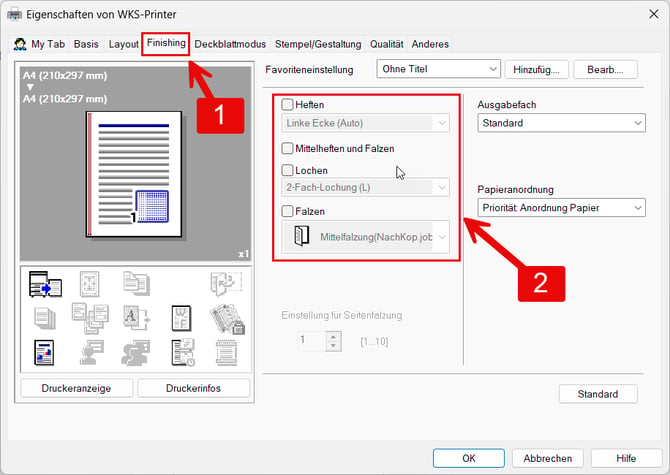Enable the Heften checkbox
The height and width of the screenshot is (475, 670).
coord(288,105)
